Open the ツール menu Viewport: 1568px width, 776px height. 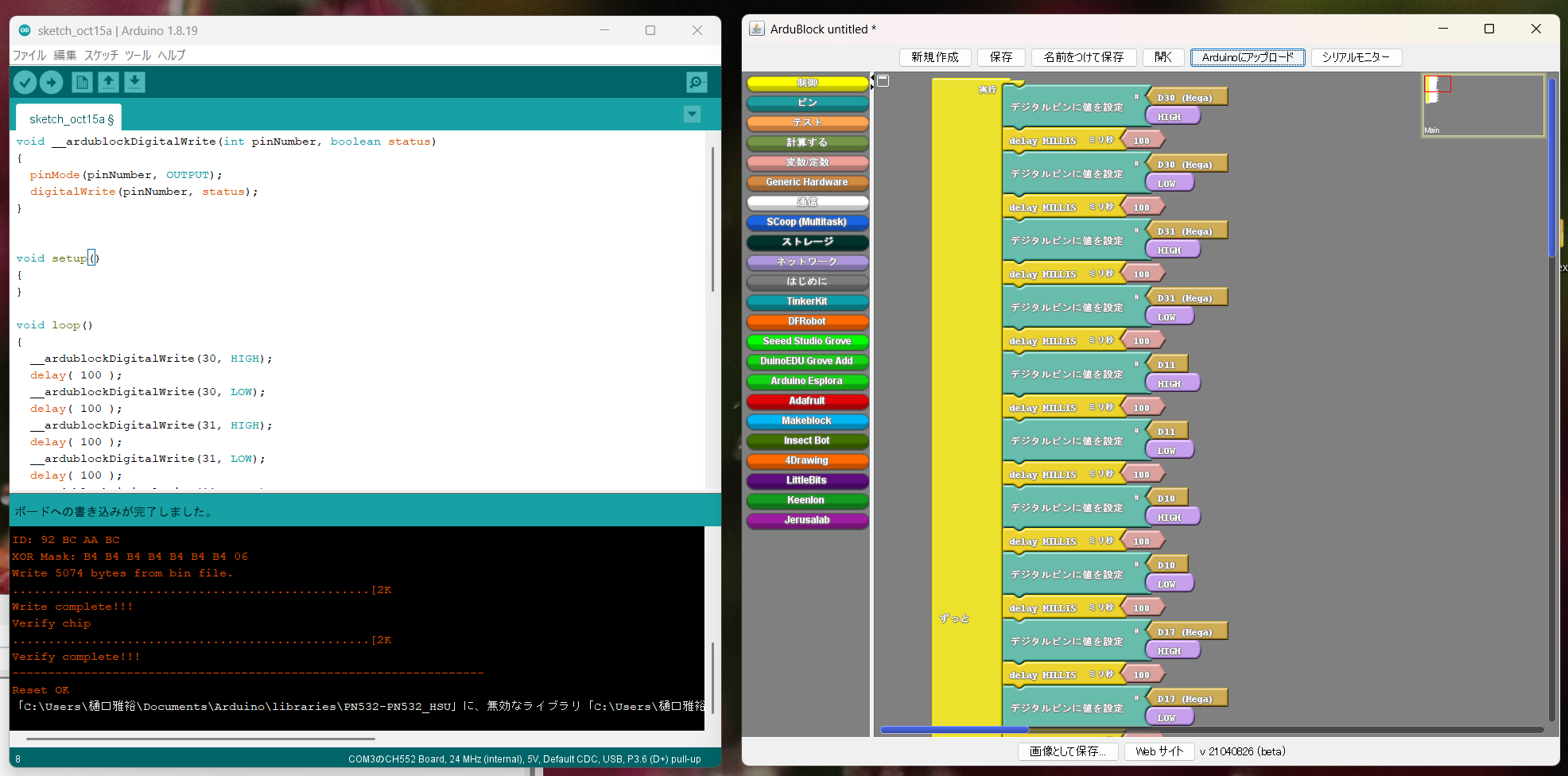point(138,55)
